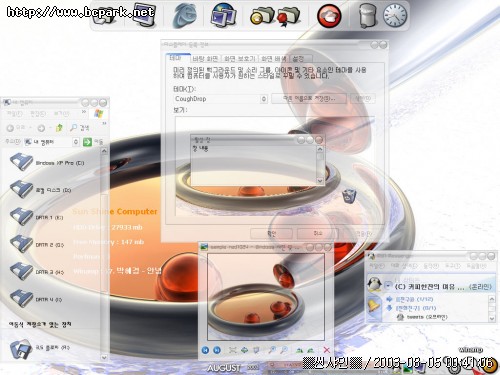Screen dimensions: 500x375
Task: Click recycle bin in theme preview
Action: click(x=349, y=196)
